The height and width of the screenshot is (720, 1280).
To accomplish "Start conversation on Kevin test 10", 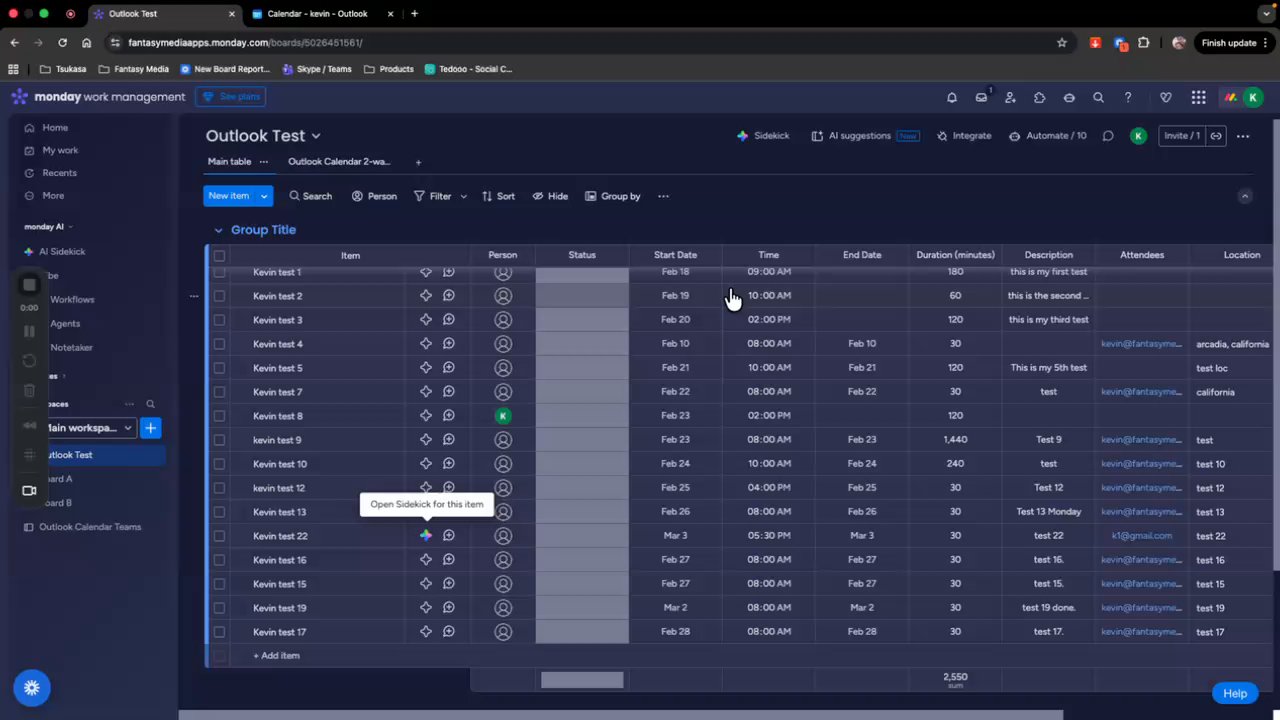I will (449, 464).
